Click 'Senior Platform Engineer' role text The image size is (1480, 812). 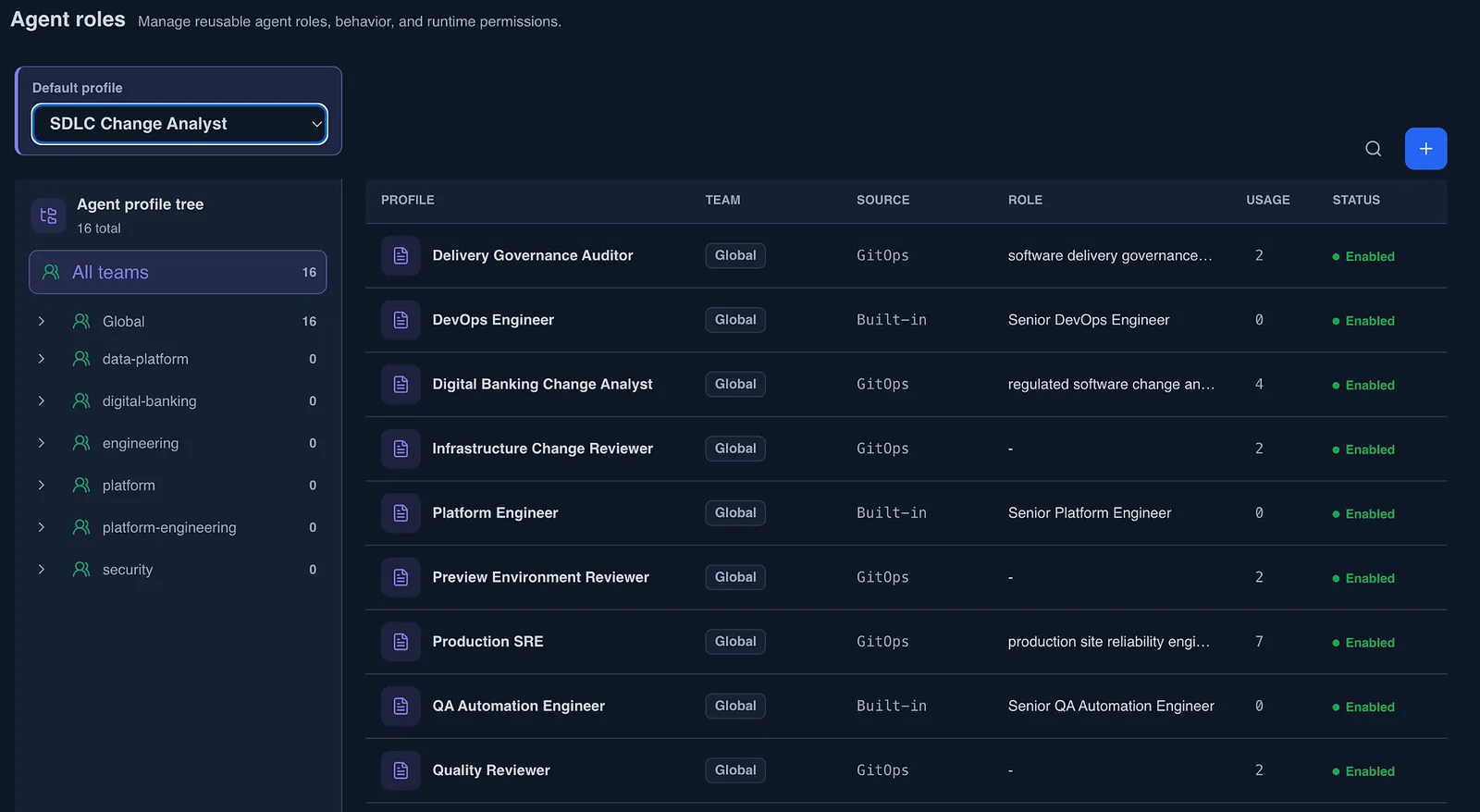click(1090, 512)
